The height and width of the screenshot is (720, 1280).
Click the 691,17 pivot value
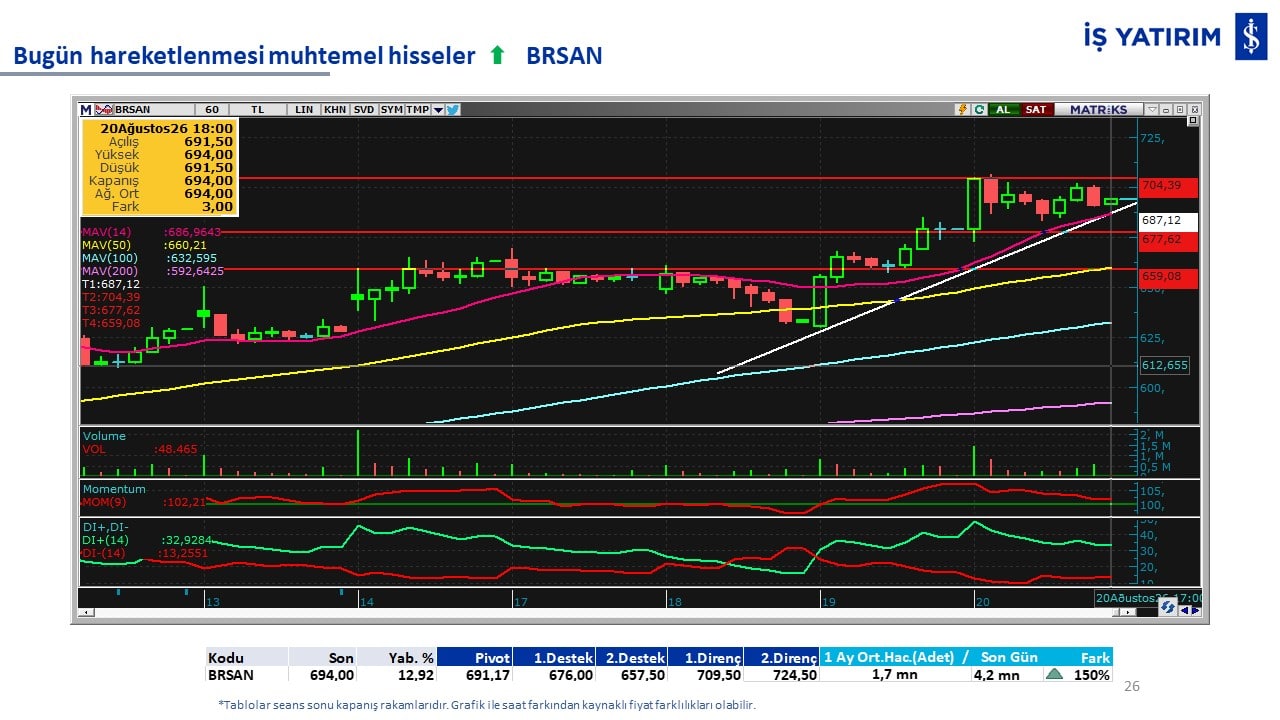point(488,675)
